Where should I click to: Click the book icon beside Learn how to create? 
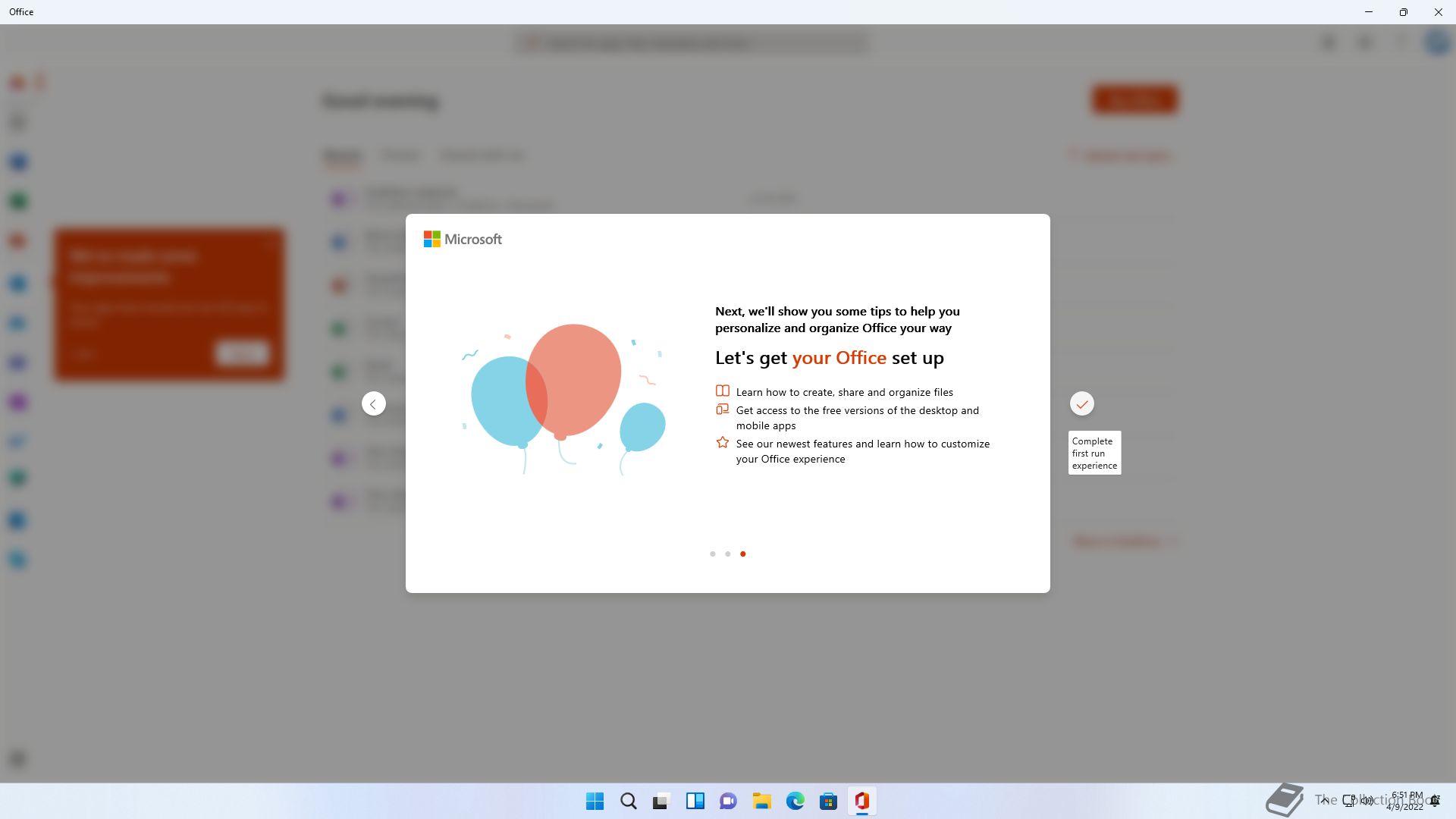723,391
